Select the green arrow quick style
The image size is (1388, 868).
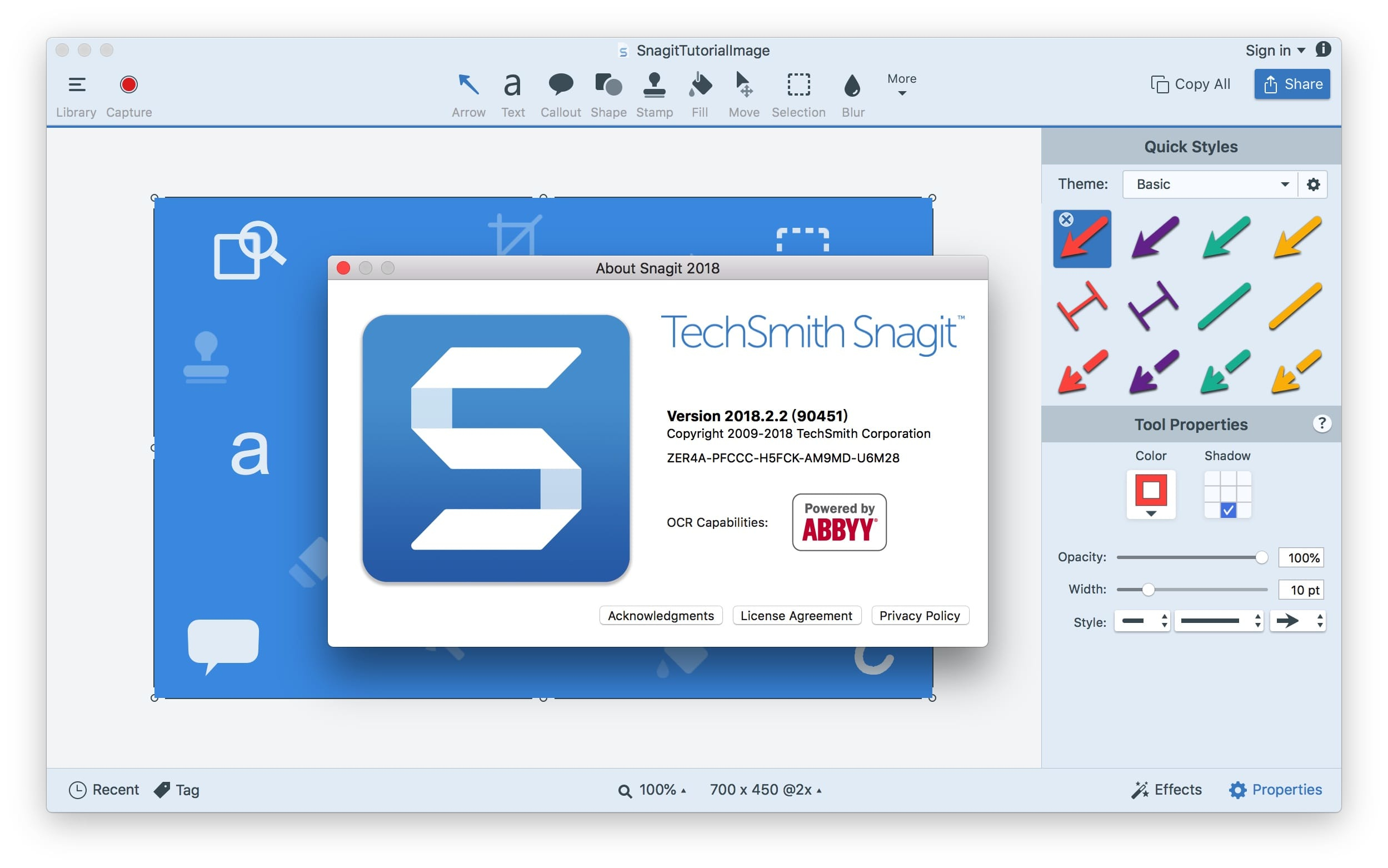pyautogui.click(x=1225, y=238)
